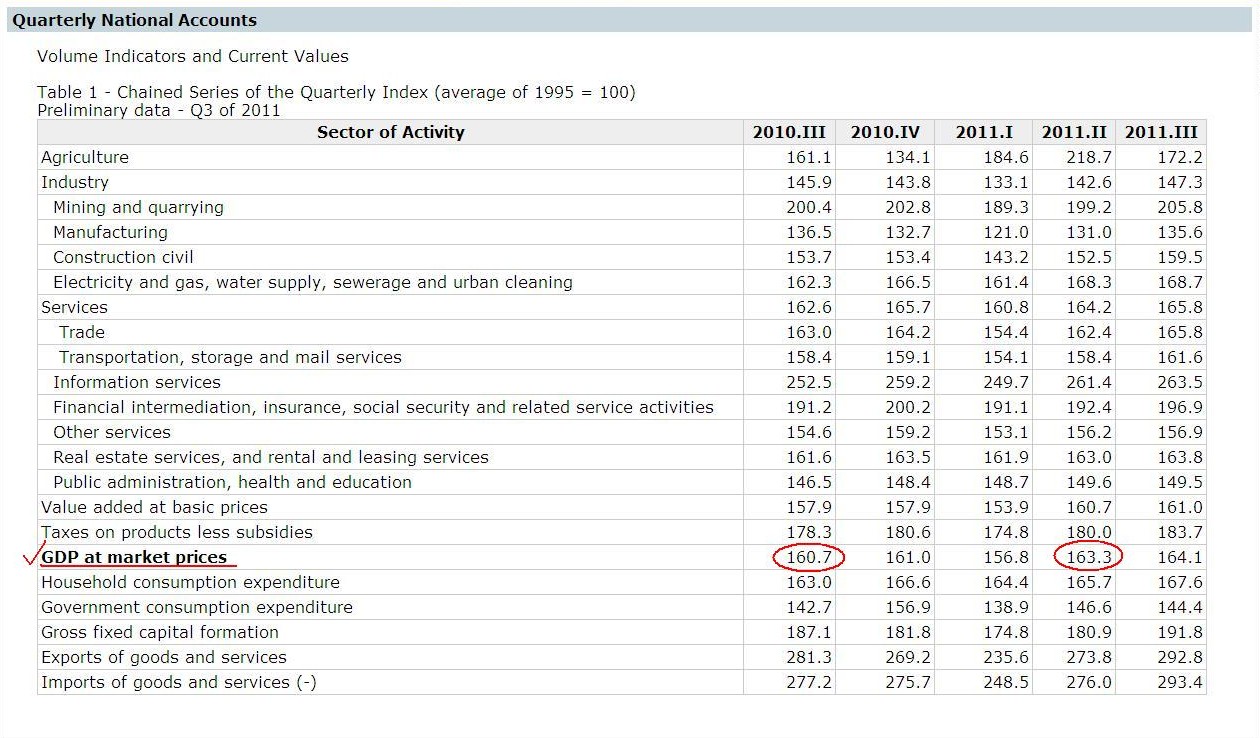1260x738 pixels.
Task: Select Household consumption 2010.IV value 166.6
Action: (x=908, y=582)
